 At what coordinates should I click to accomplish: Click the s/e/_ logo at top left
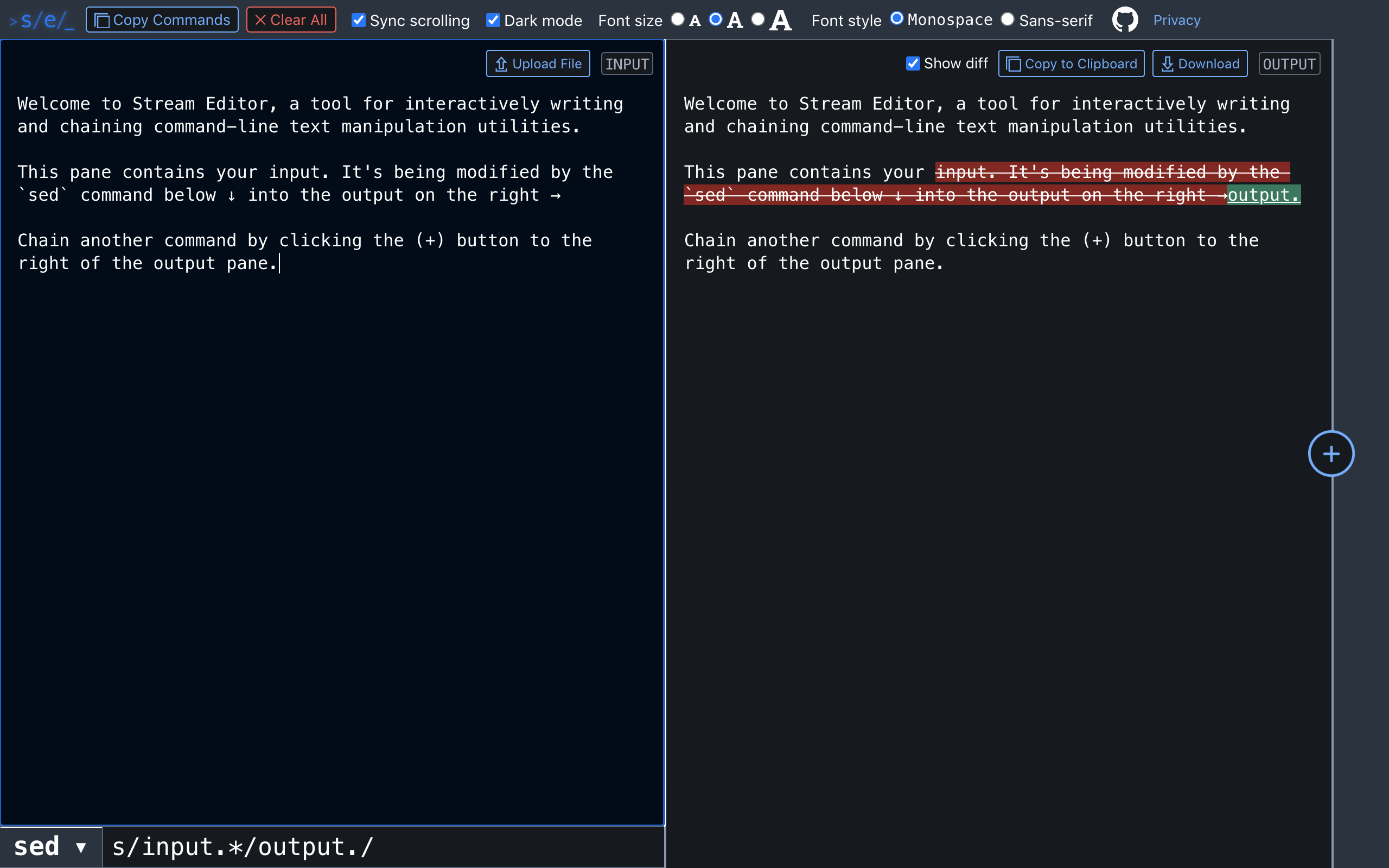click(42, 21)
